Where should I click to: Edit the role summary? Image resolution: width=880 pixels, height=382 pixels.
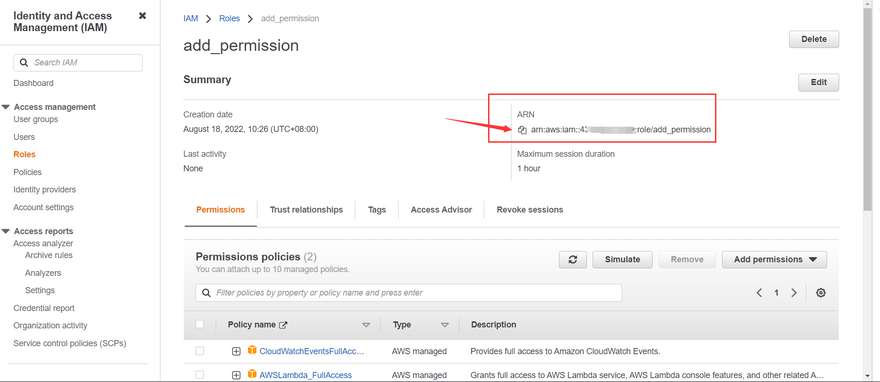[818, 82]
